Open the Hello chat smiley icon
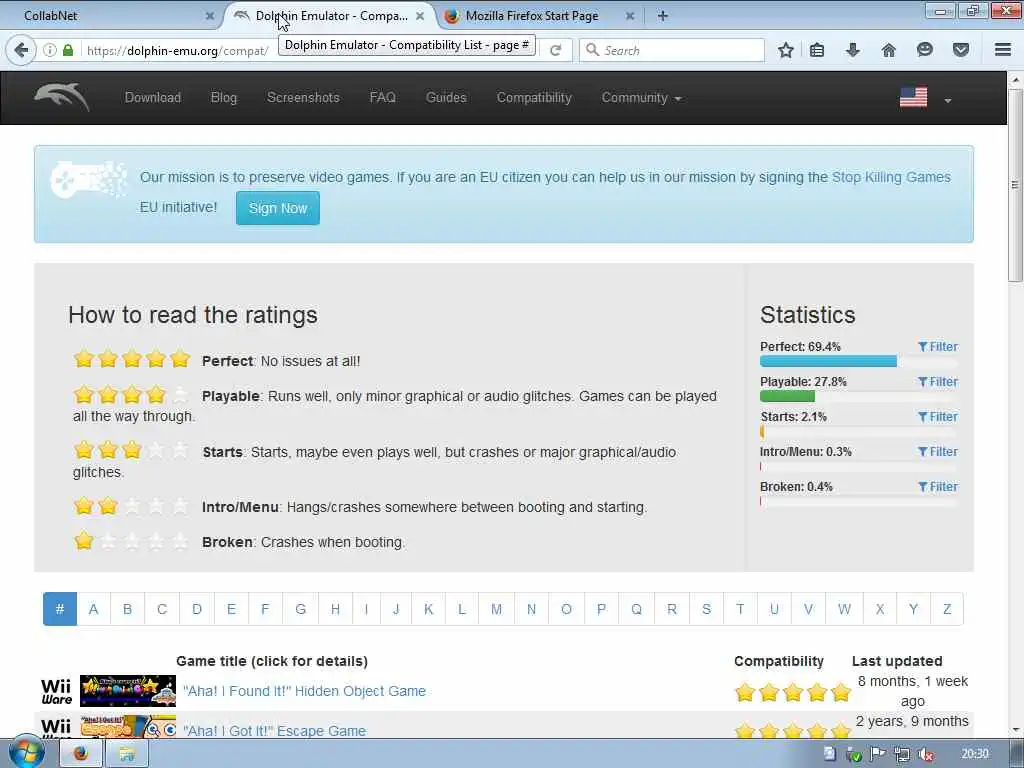 pyautogui.click(x=924, y=50)
